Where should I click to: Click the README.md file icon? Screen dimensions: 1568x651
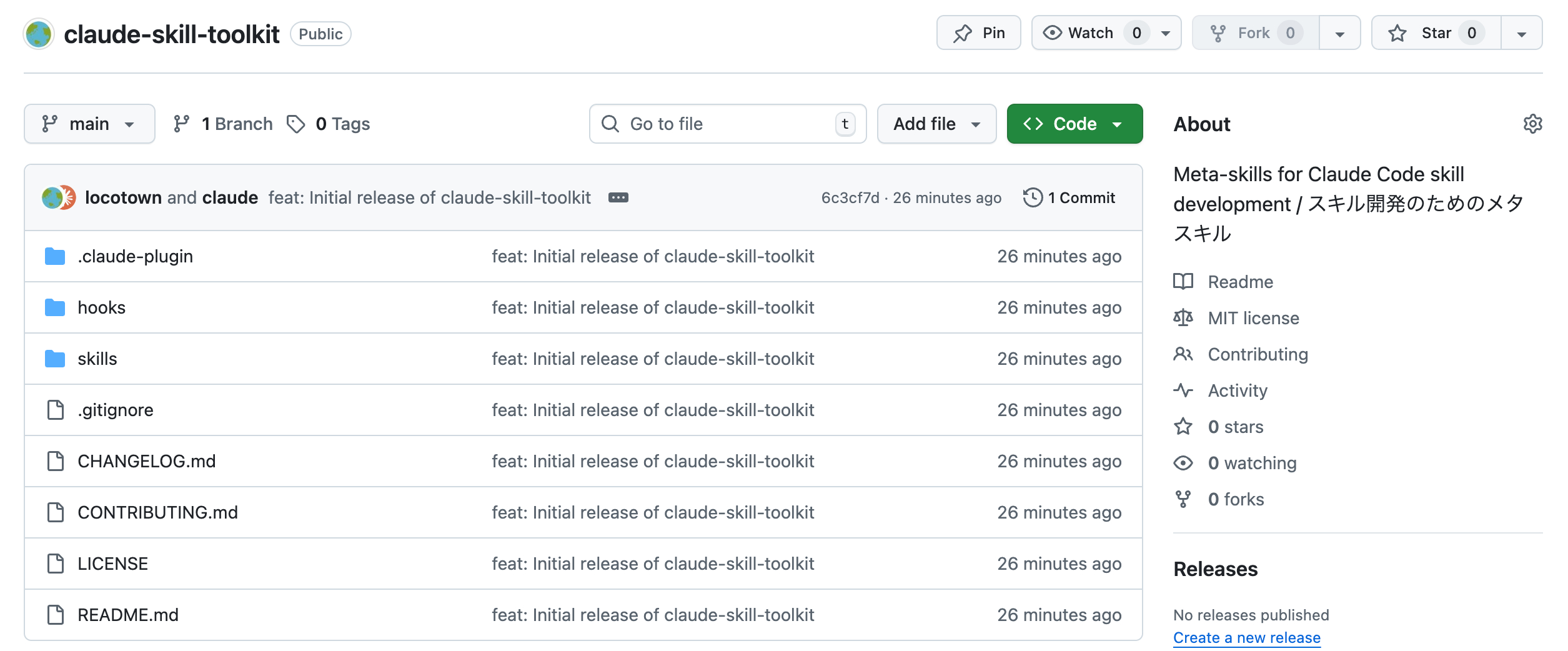click(x=55, y=615)
